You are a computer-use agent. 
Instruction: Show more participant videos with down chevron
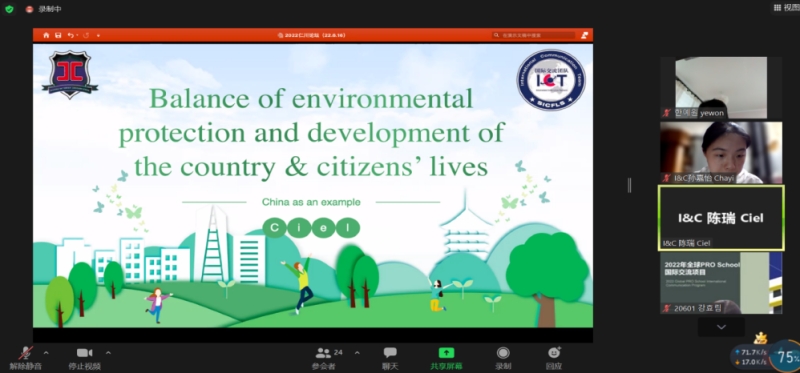coord(721,327)
